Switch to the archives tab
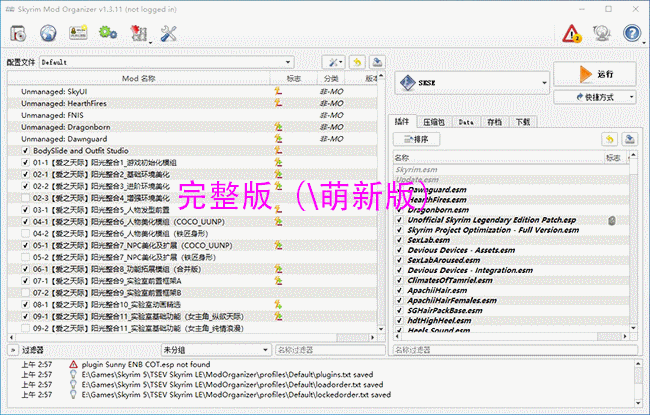 pyautogui.click(x=434, y=122)
